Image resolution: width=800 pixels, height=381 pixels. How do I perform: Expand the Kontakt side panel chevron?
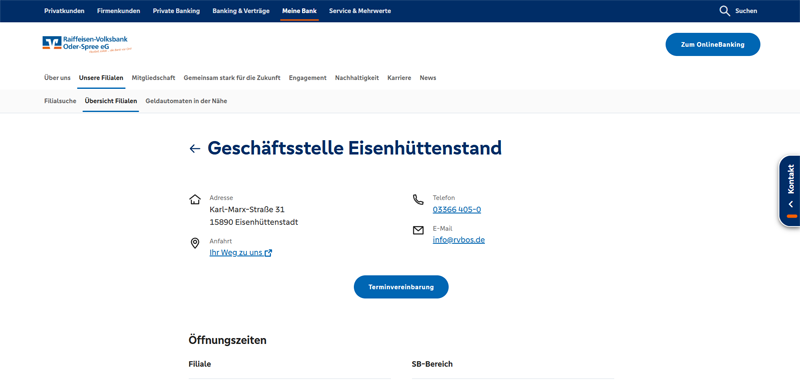pos(791,204)
